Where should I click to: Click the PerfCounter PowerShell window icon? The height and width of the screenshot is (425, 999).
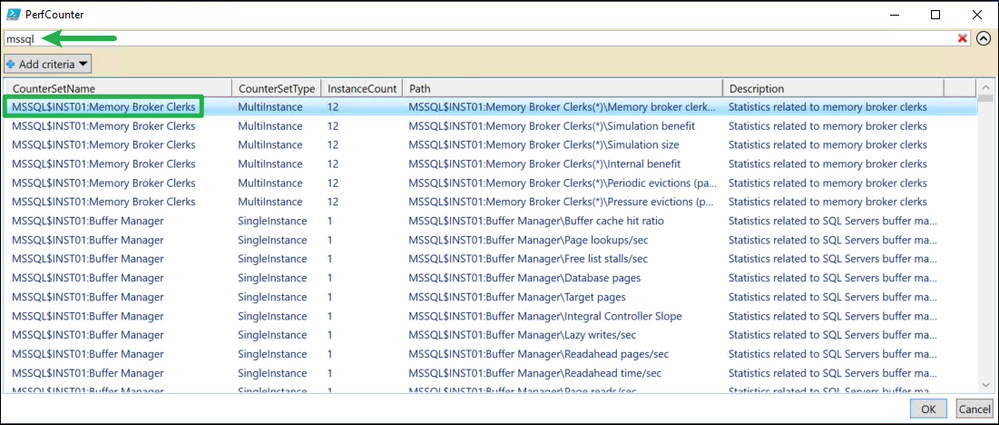[12, 14]
